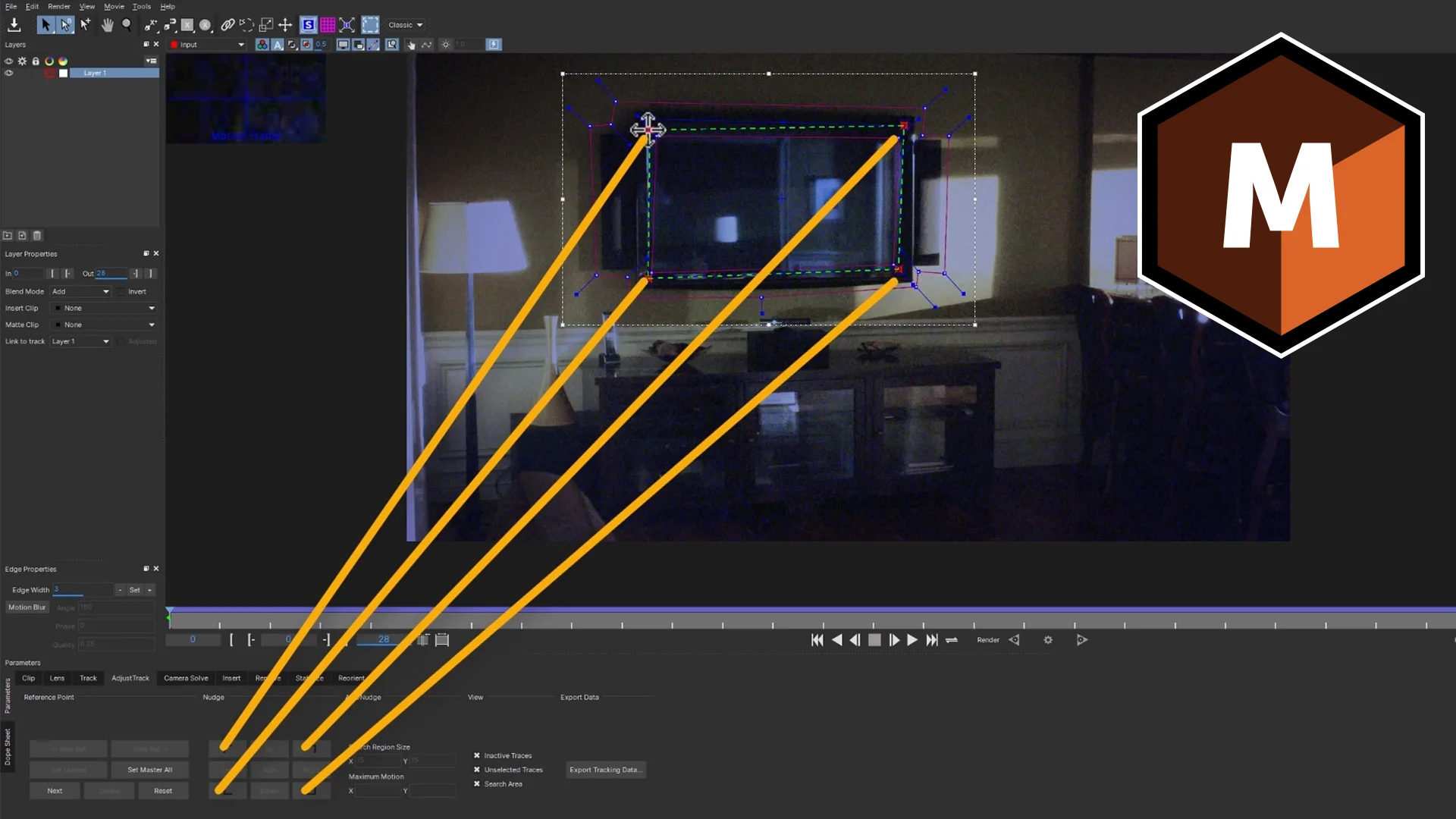Click the Save download arrow icon
1456x819 pixels.
[x=14, y=25]
